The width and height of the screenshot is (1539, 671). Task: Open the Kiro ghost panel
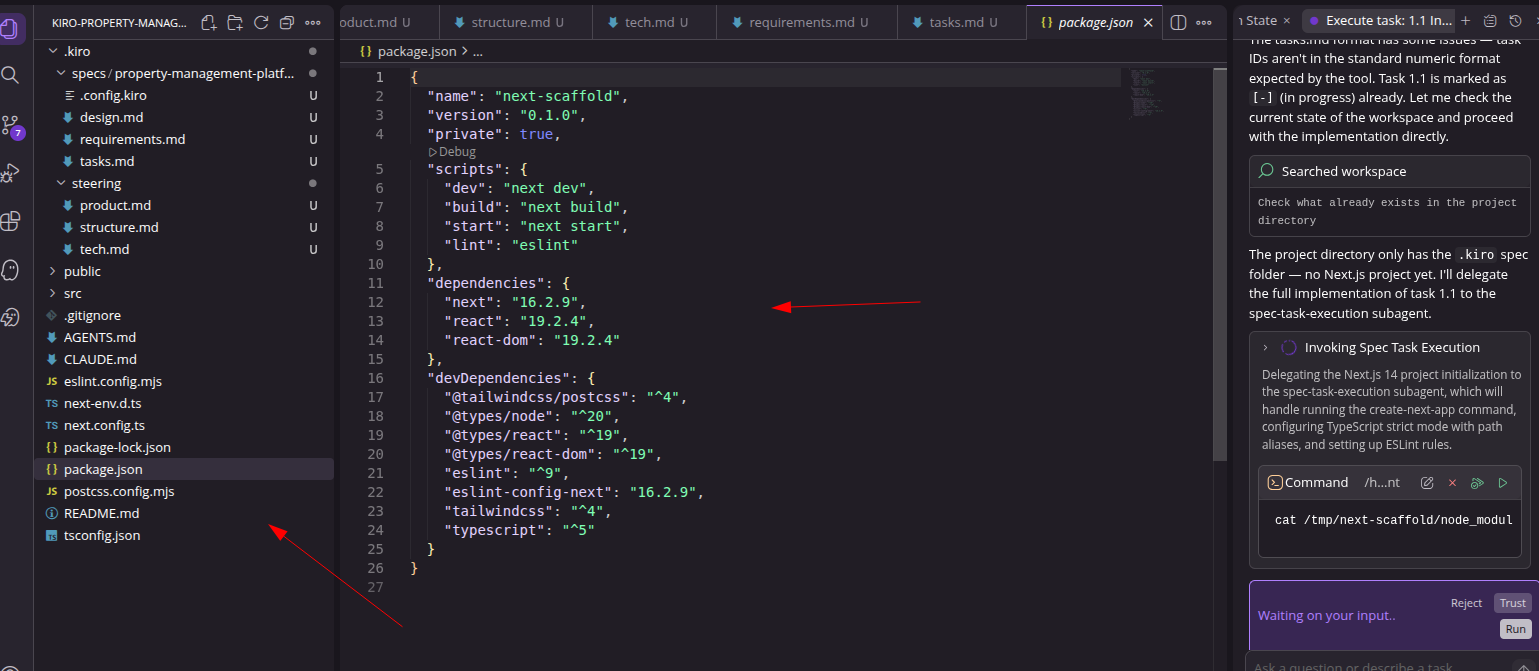(11, 269)
